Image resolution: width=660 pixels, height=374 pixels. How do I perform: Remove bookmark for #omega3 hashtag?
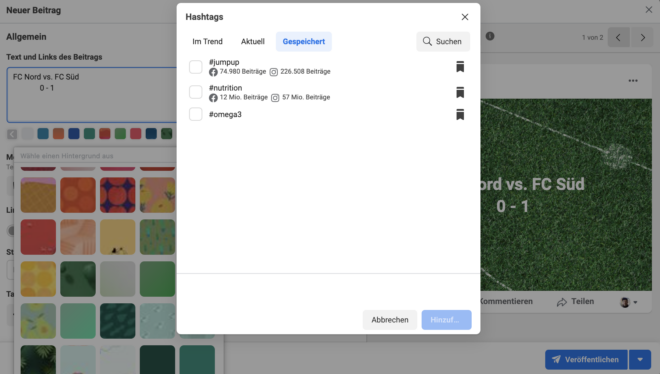(460, 114)
